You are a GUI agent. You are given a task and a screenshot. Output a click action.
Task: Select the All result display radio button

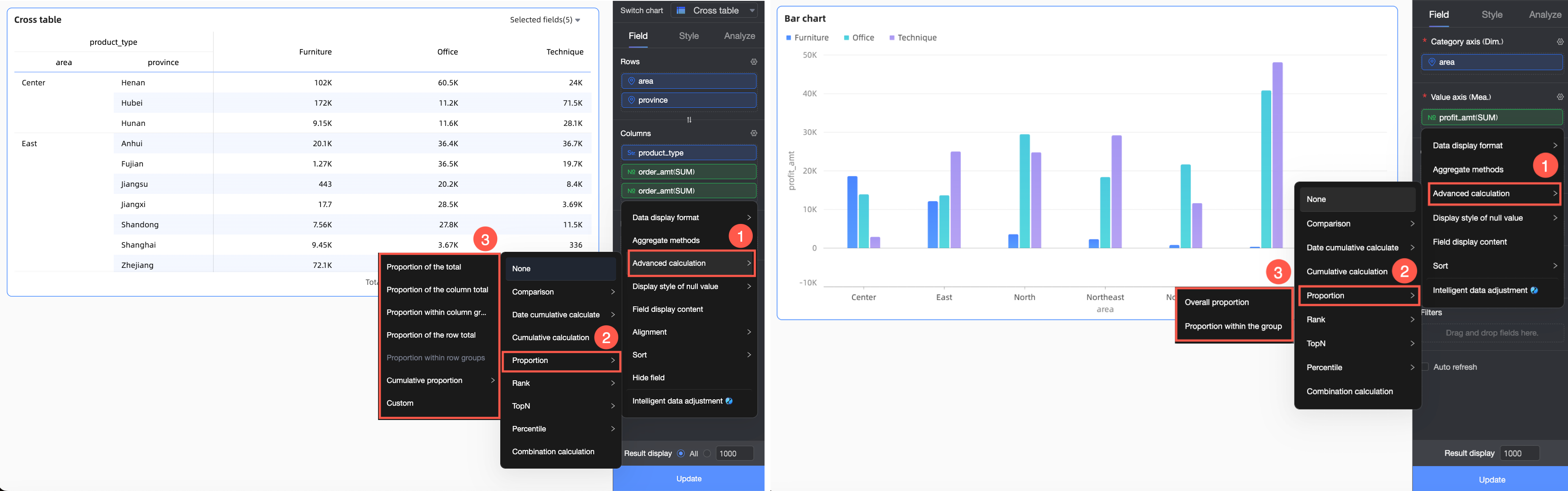(680, 453)
